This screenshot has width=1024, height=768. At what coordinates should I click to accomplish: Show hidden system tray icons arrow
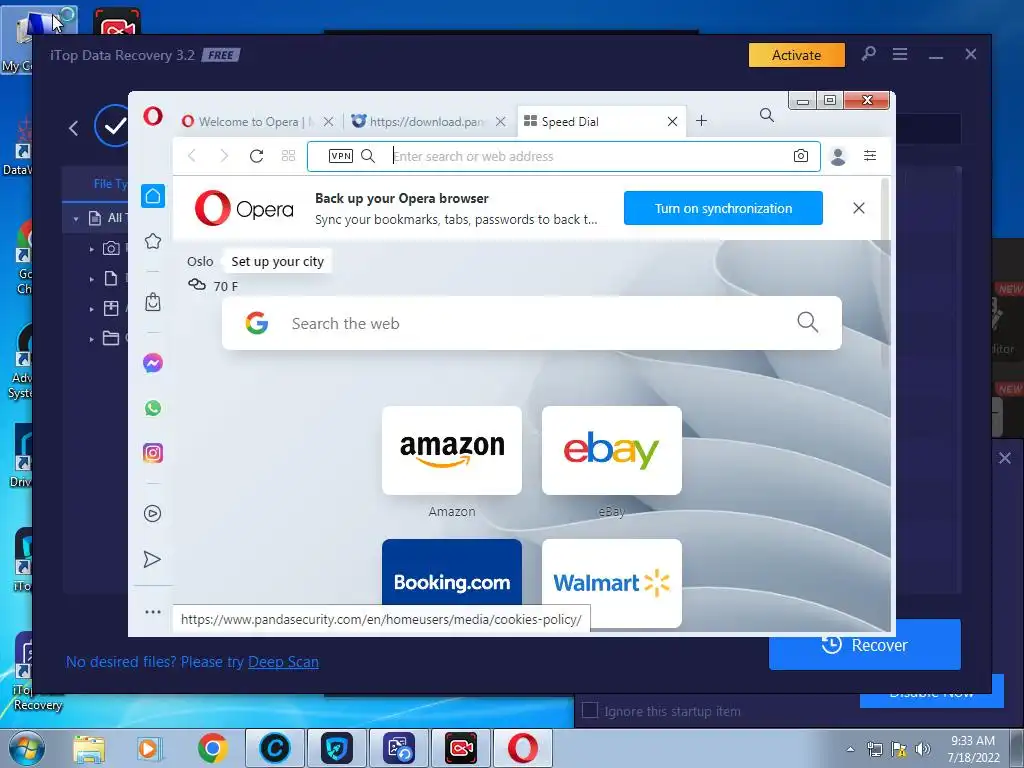850,750
